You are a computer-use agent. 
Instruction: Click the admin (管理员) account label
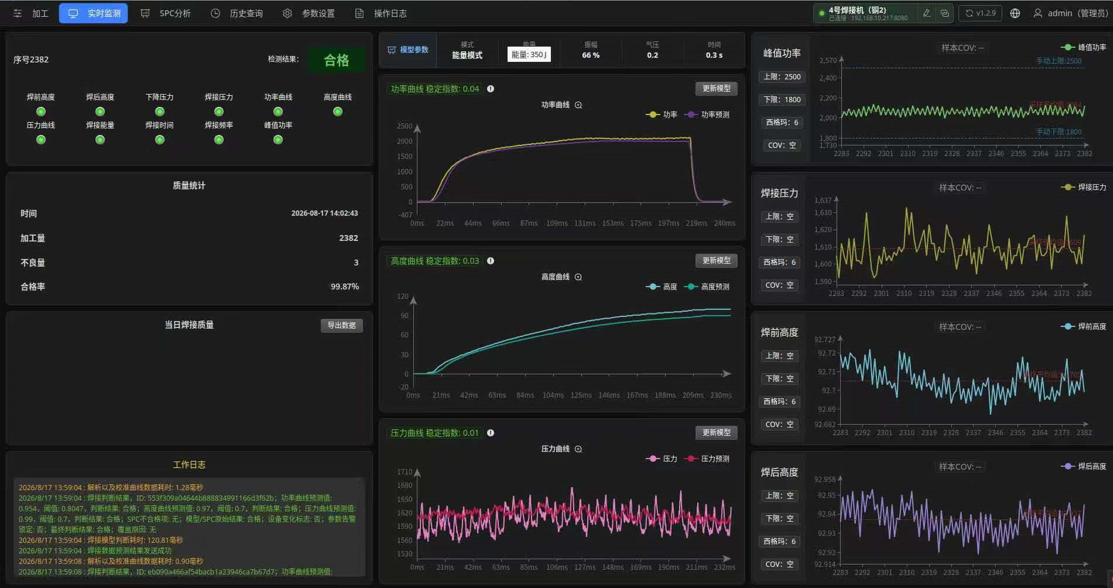pyautogui.click(x=1078, y=13)
